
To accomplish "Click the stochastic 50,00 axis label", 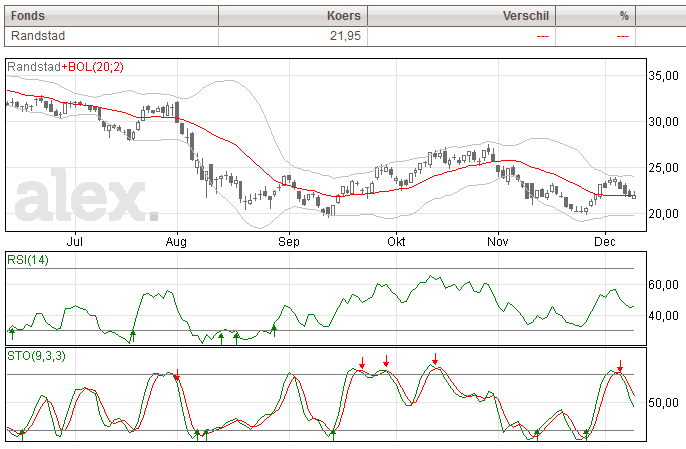I will [663, 402].
